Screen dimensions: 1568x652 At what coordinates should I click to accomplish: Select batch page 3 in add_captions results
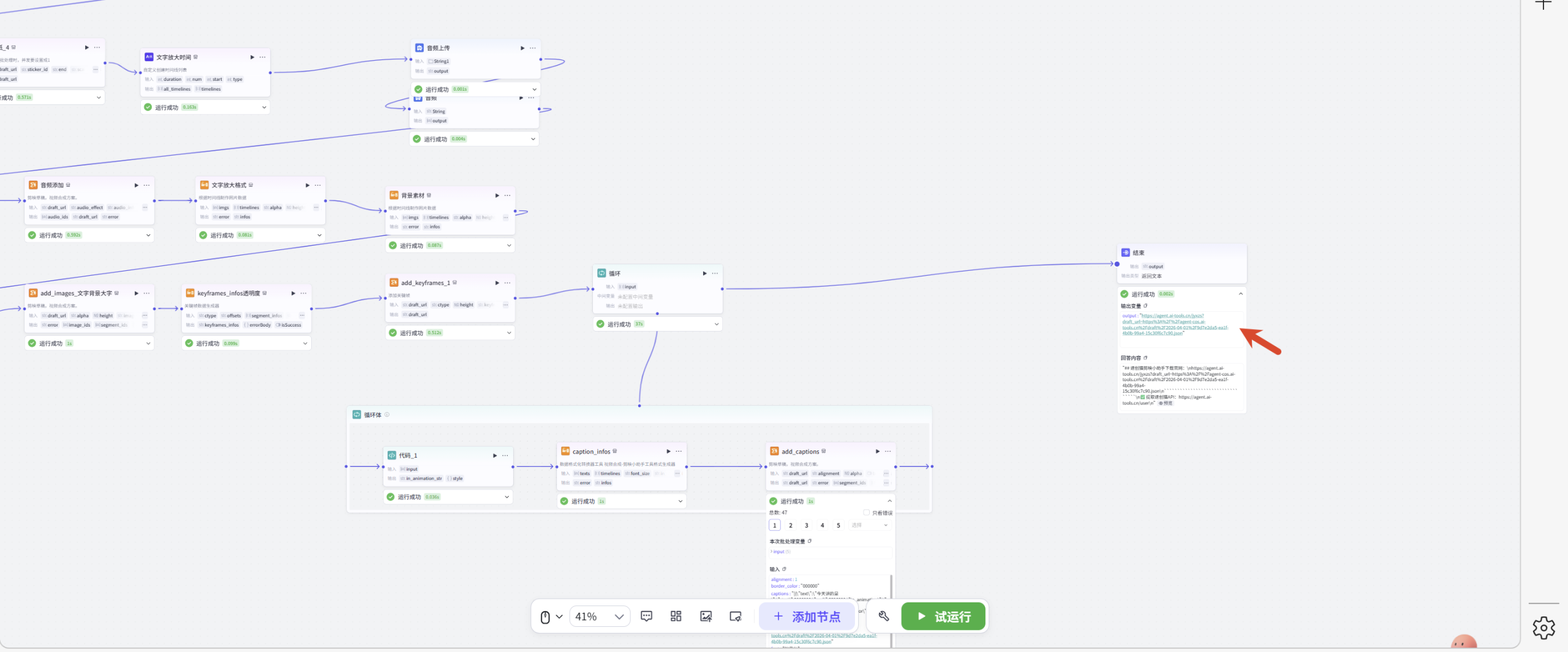806,525
